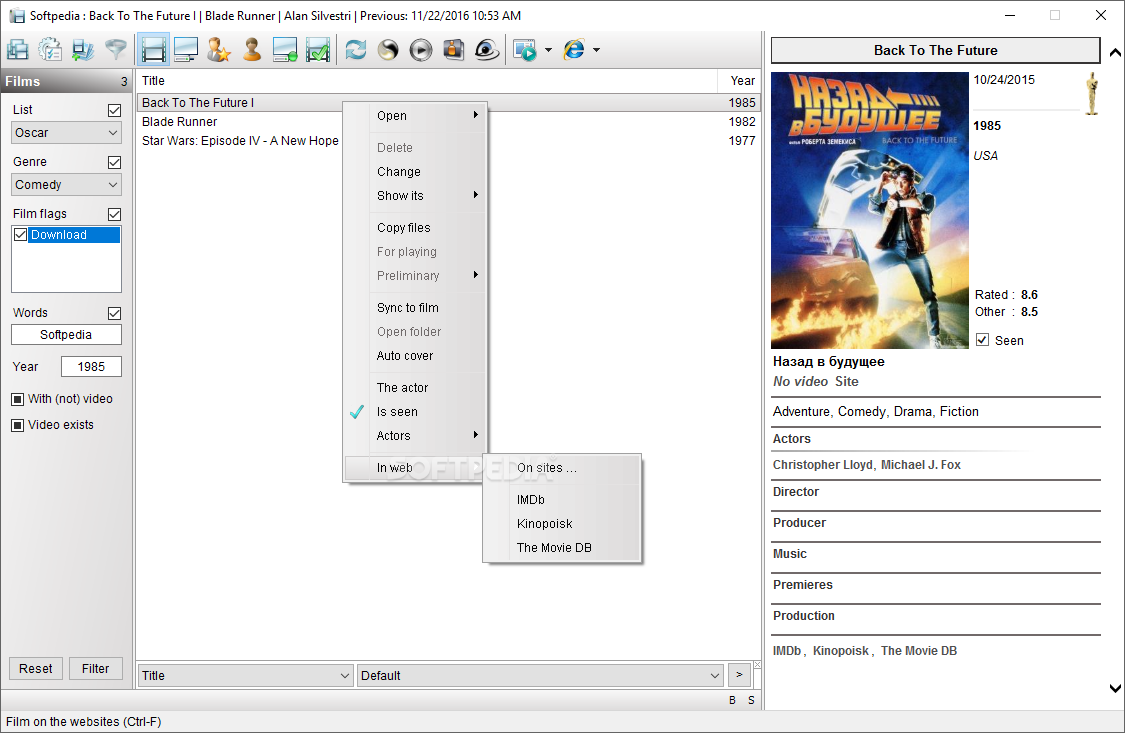Click the funnel filter toolbar icon

[x=116, y=49]
